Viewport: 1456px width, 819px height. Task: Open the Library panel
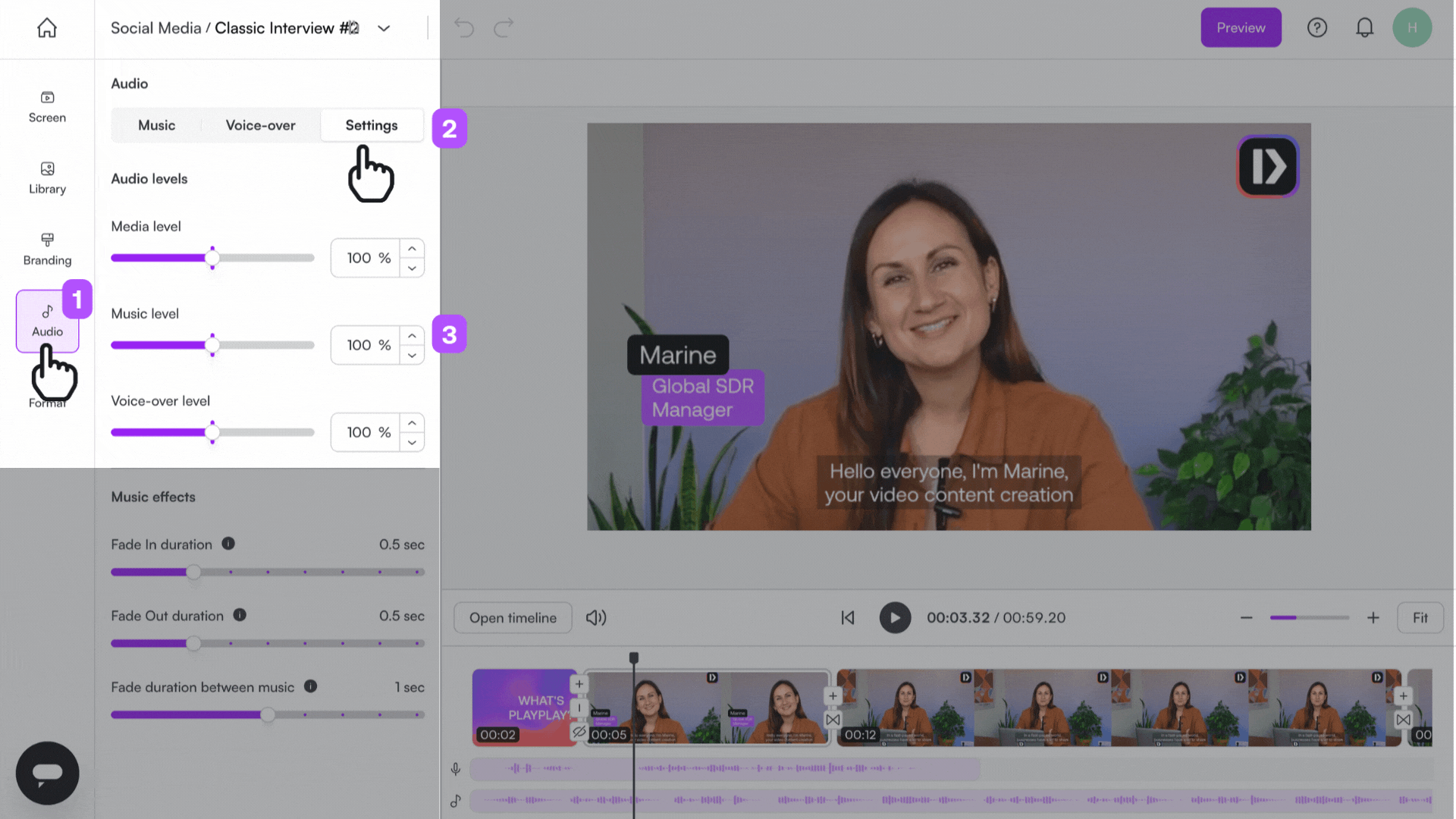47,177
